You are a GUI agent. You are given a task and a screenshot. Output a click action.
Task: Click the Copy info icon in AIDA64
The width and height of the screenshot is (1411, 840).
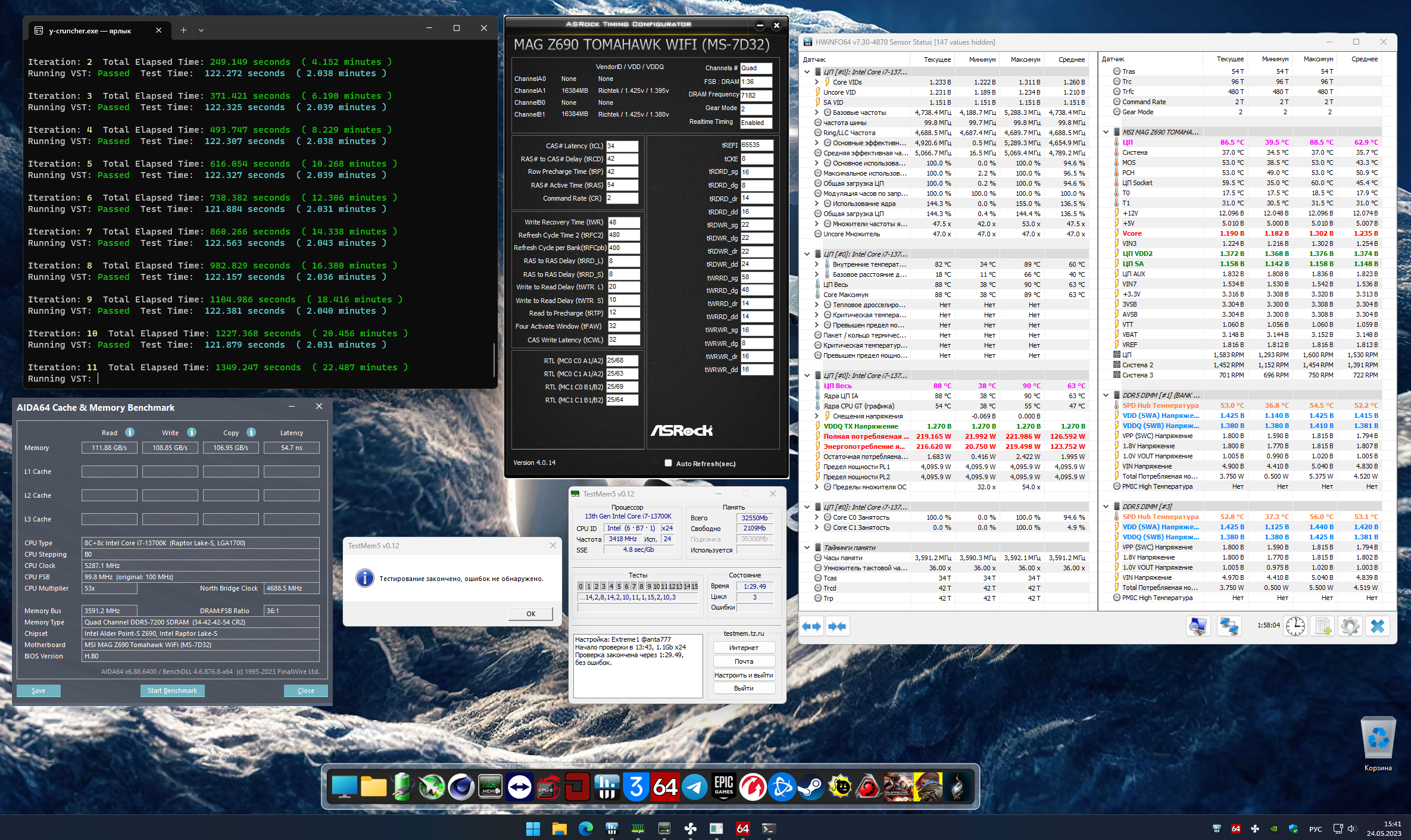(x=251, y=432)
